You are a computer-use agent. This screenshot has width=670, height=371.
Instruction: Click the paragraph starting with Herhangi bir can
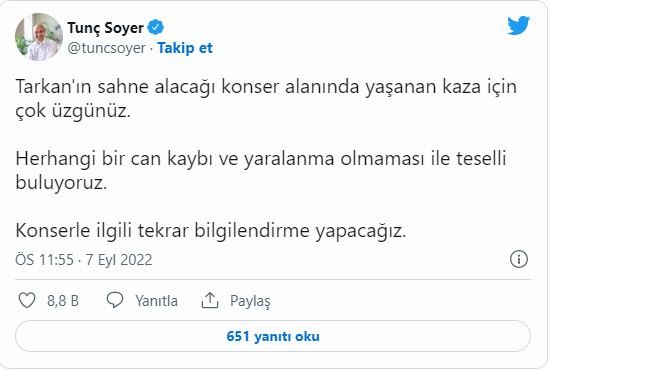click(x=261, y=171)
